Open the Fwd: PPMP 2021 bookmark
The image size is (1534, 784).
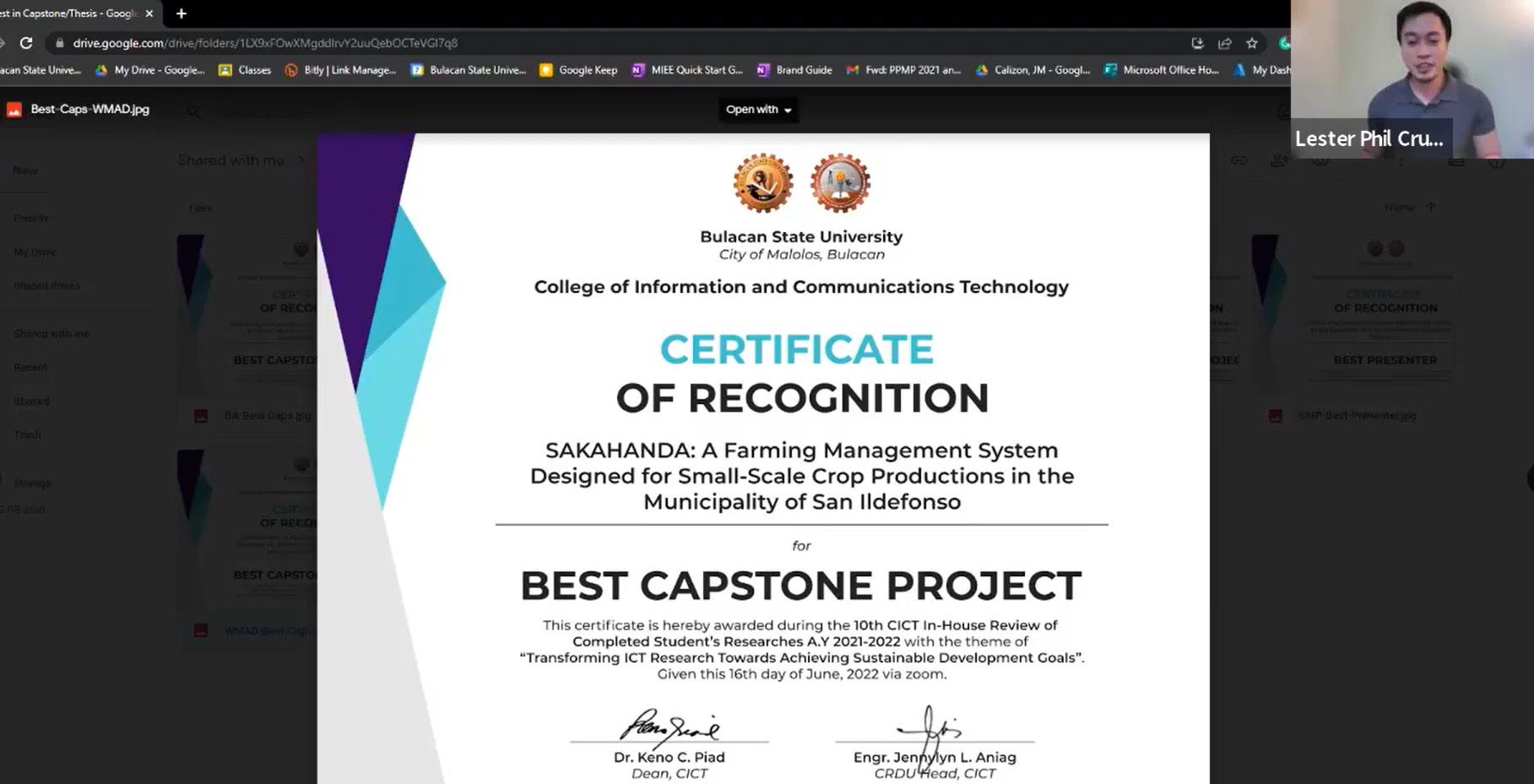point(903,70)
